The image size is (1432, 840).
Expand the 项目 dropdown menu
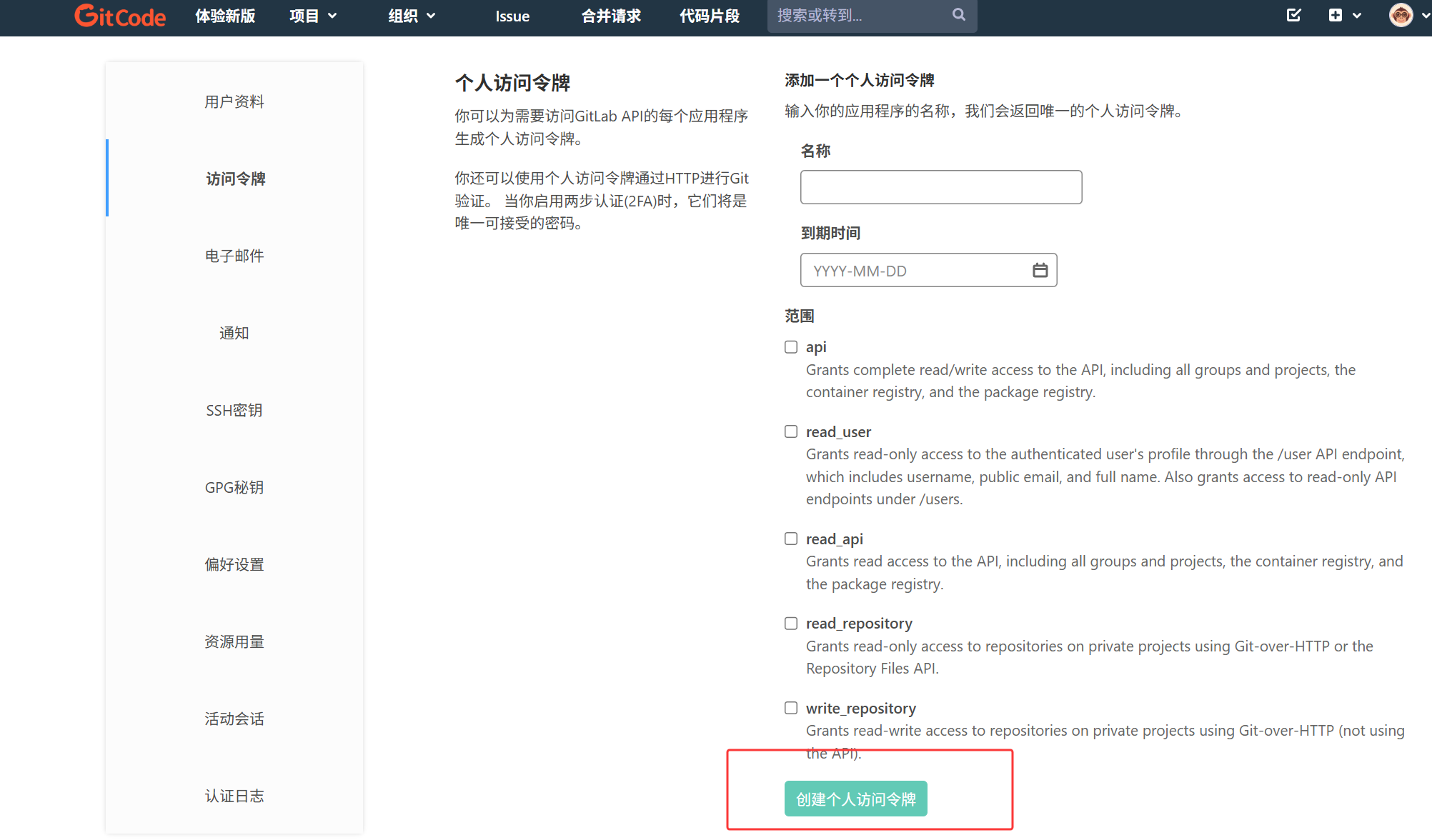tap(312, 15)
